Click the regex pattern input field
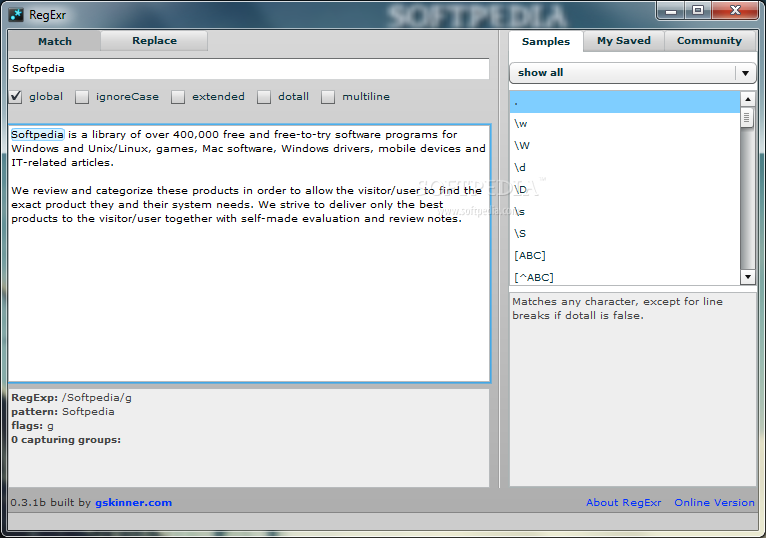The width and height of the screenshot is (766, 538). click(x=249, y=69)
